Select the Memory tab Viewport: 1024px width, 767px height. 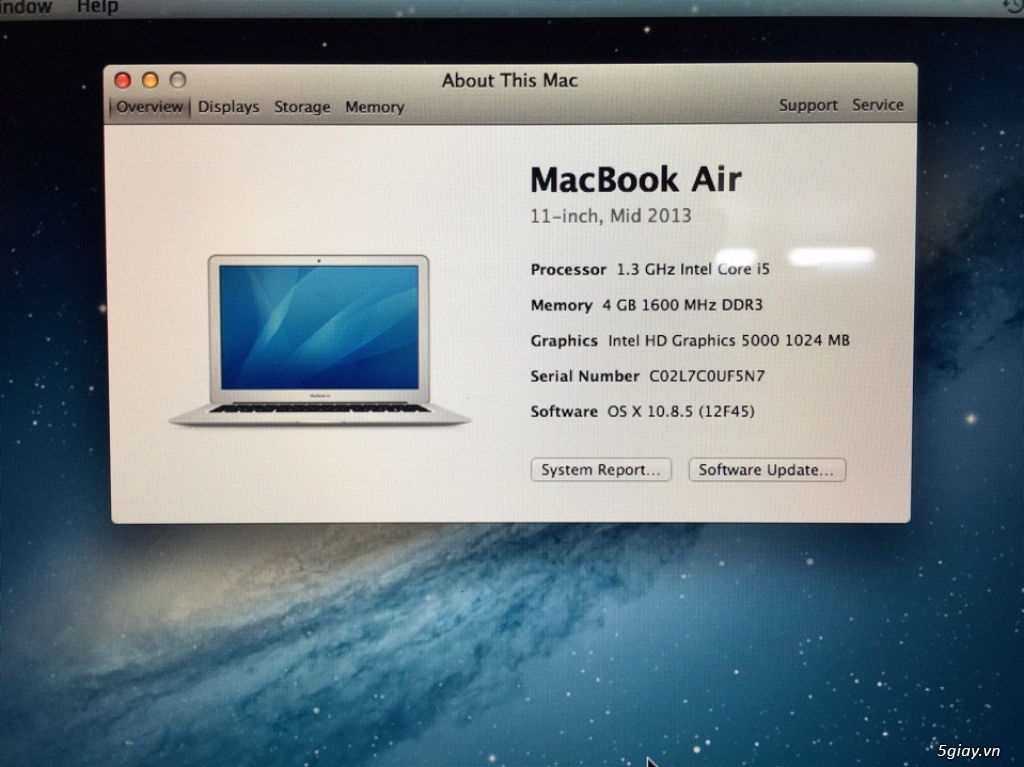pyautogui.click(x=374, y=106)
